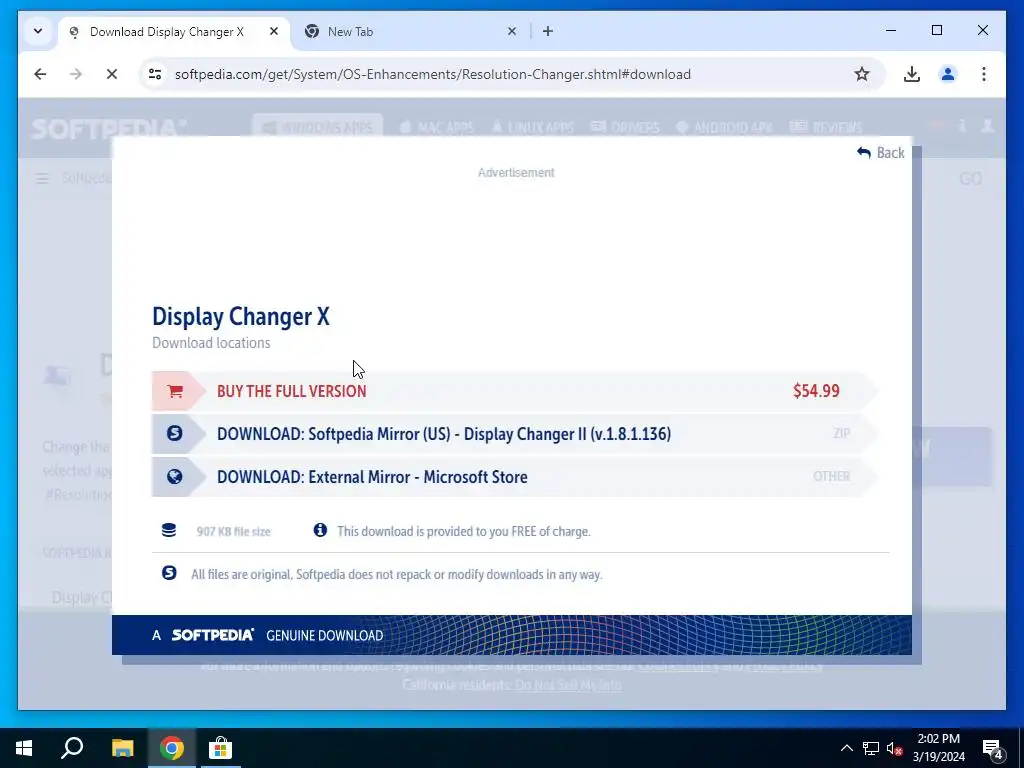Open Windows Start menu
Viewport: 1024px width, 768px height.
coord(24,748)
